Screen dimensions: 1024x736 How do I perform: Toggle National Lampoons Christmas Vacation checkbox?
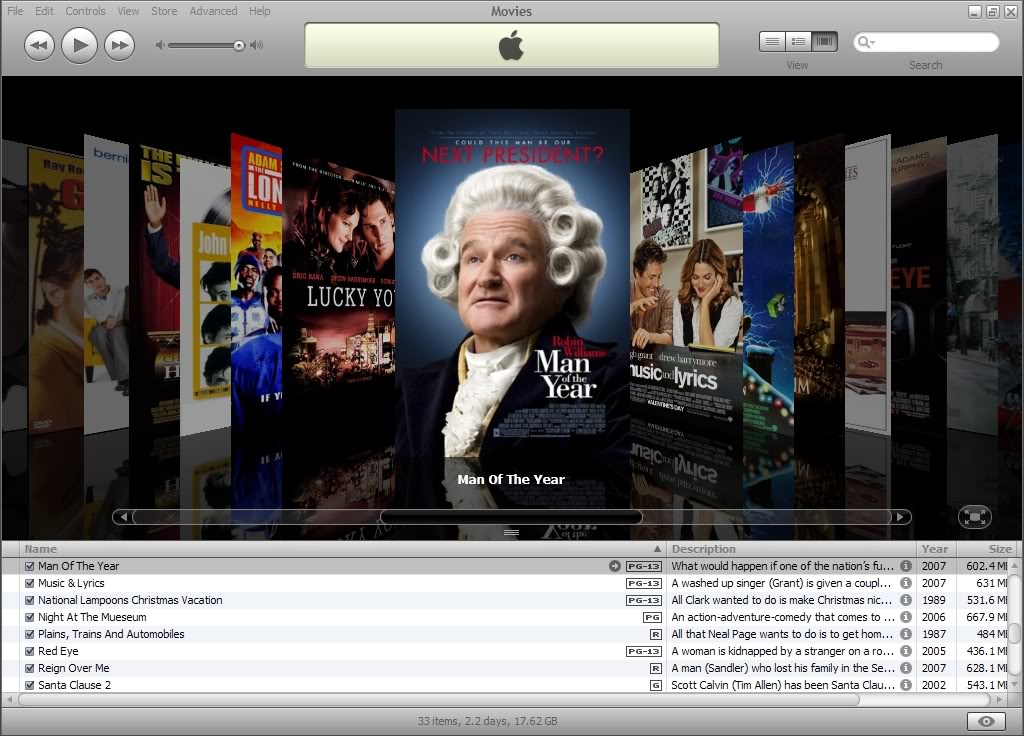tap(29, 600)
